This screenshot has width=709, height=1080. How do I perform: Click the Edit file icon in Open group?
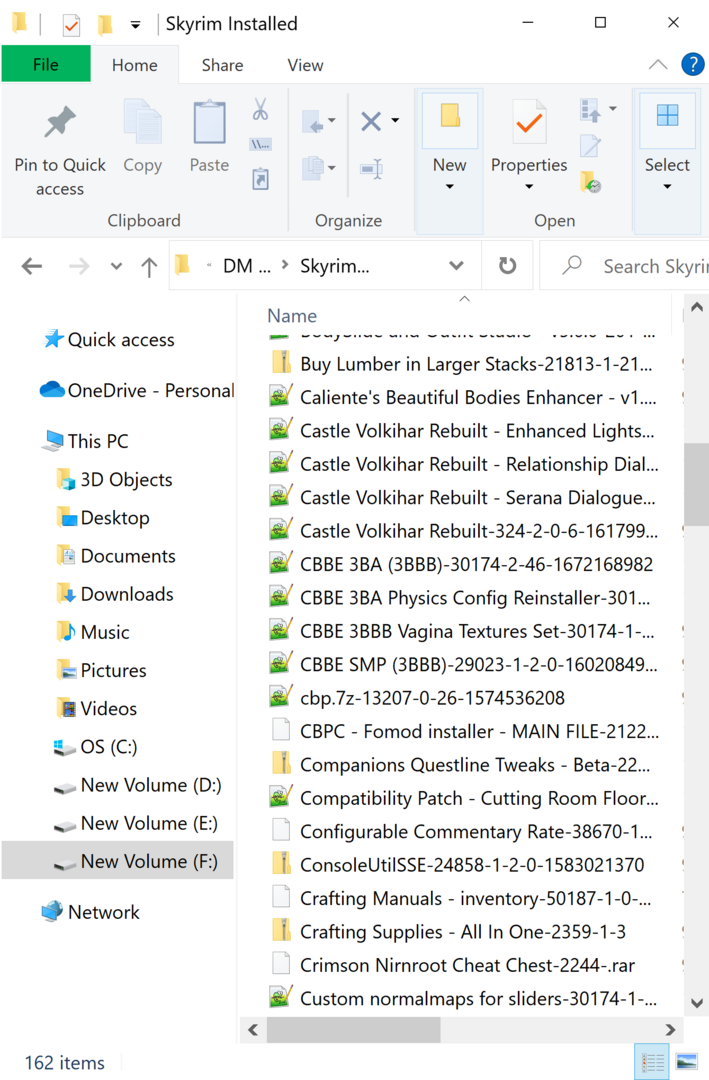coord(590,145)
